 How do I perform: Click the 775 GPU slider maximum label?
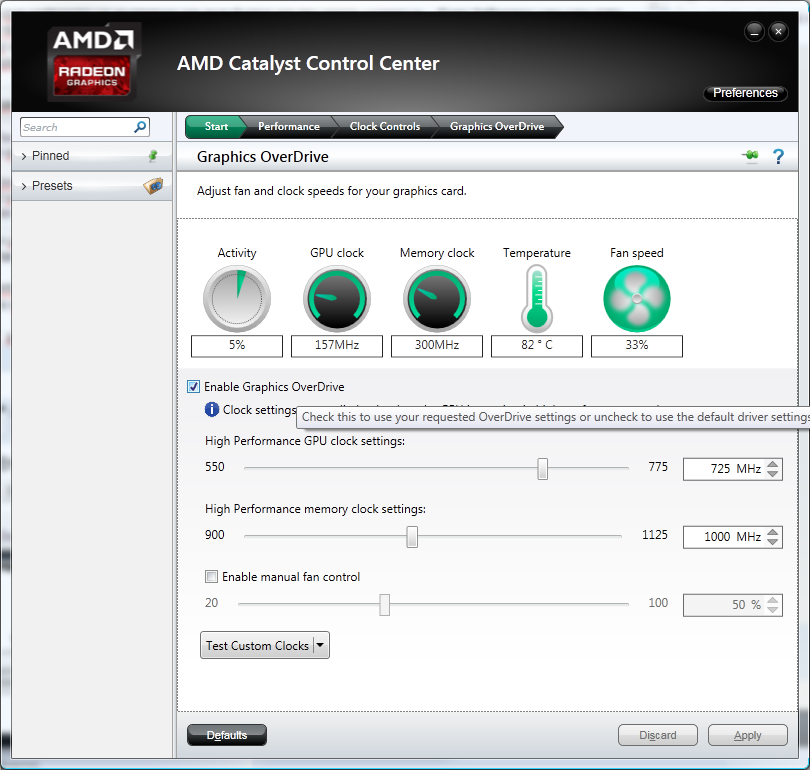coord(658,467)
